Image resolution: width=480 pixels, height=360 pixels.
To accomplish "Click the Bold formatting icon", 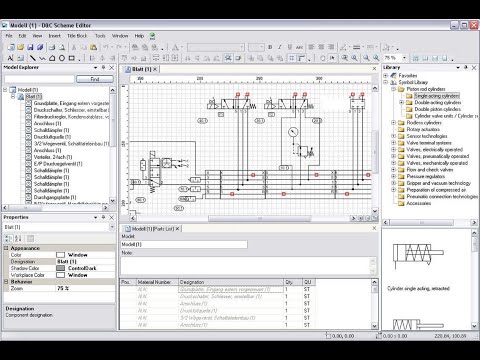I will pyautogui.click(x=270, y=47).
